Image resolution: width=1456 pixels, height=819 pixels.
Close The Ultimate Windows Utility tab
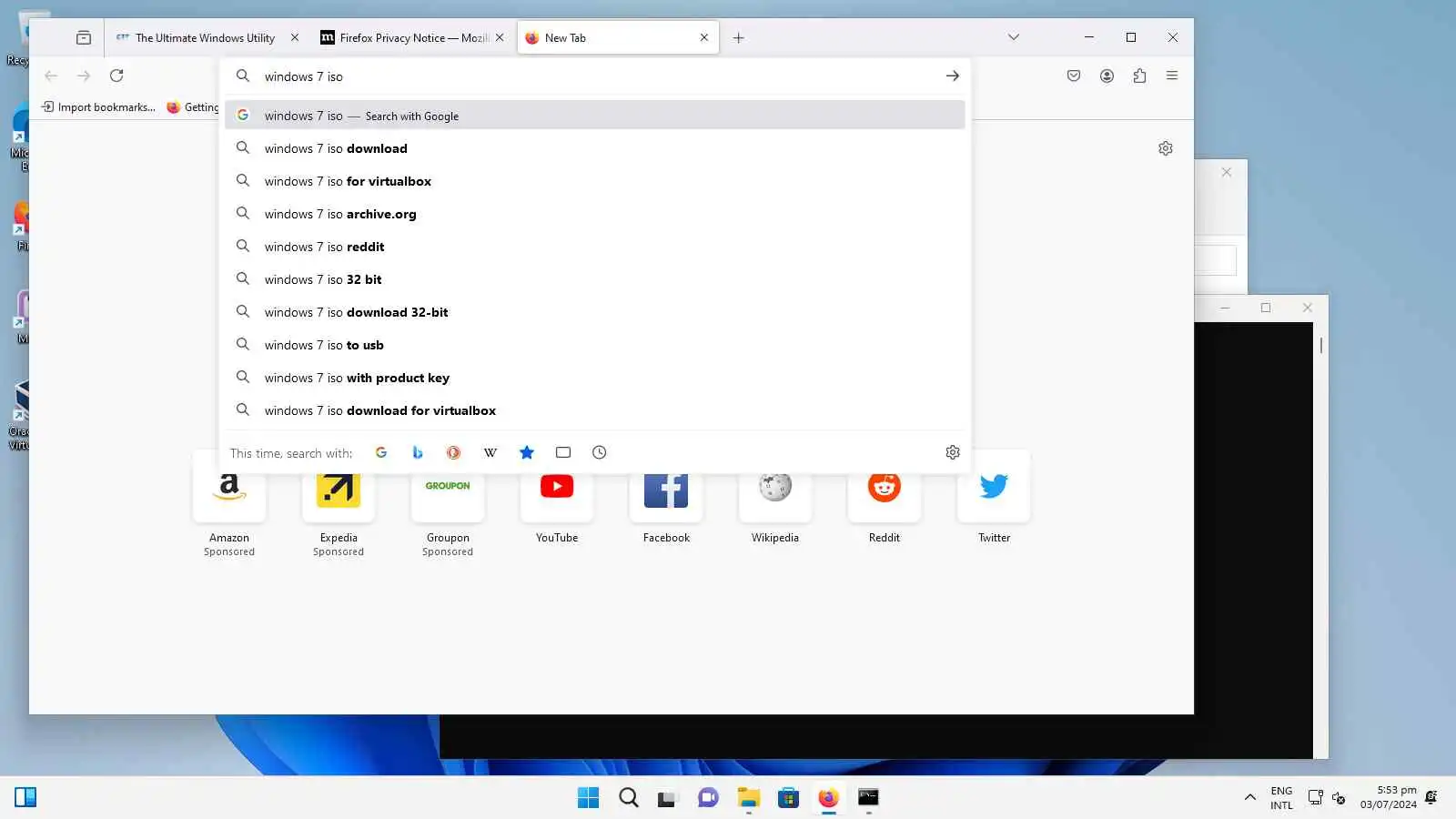click(295, 37)
